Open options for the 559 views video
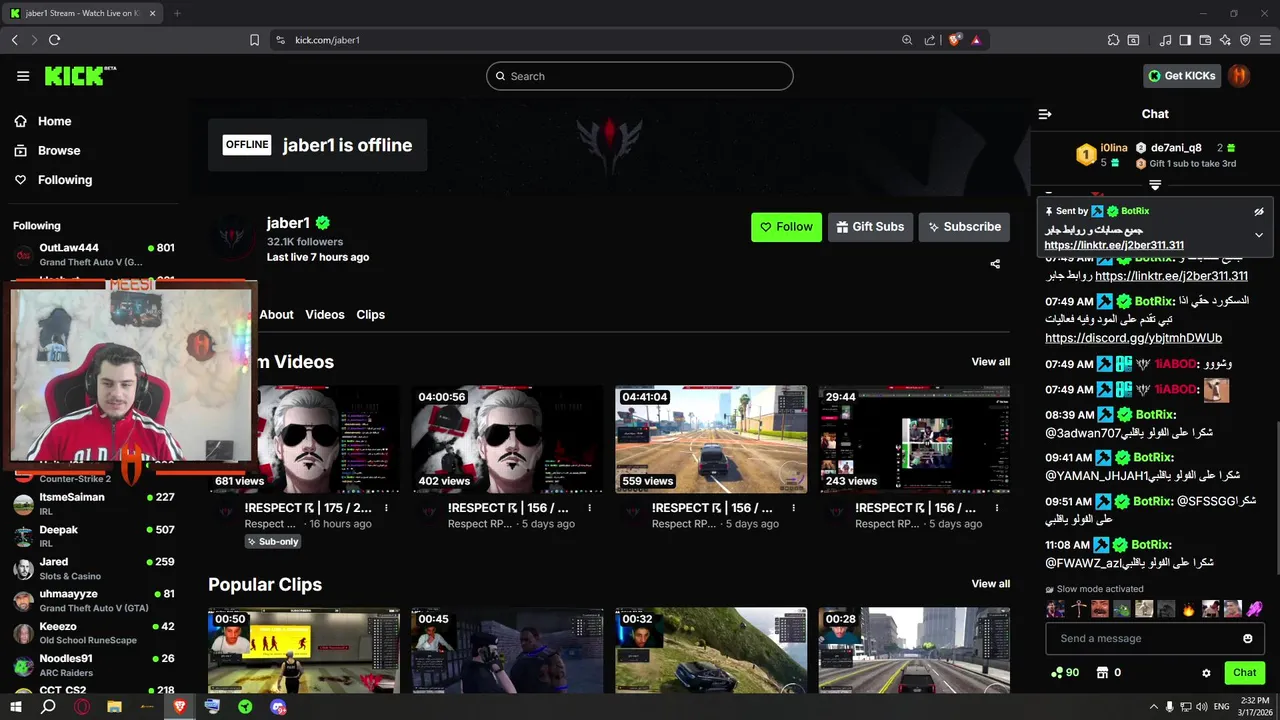Screen dimensions: 1280x720 (793, 508)
